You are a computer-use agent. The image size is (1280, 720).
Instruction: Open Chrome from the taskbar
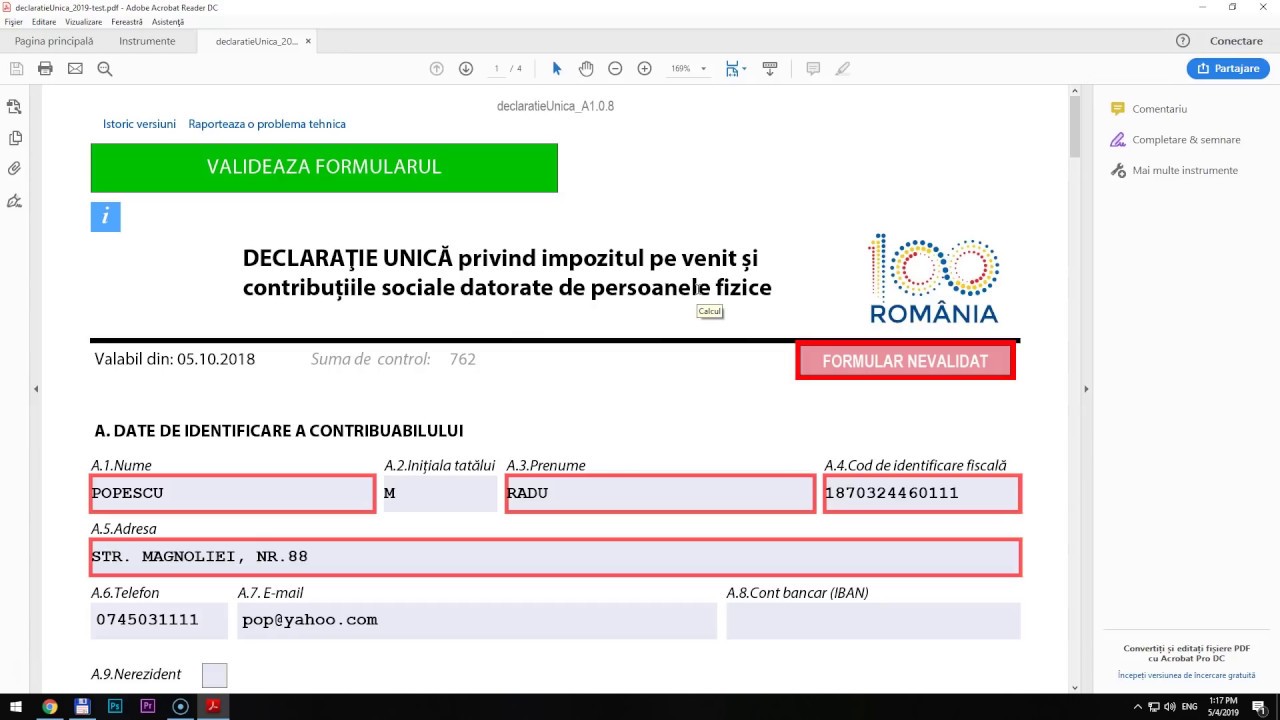coord(49,706)
